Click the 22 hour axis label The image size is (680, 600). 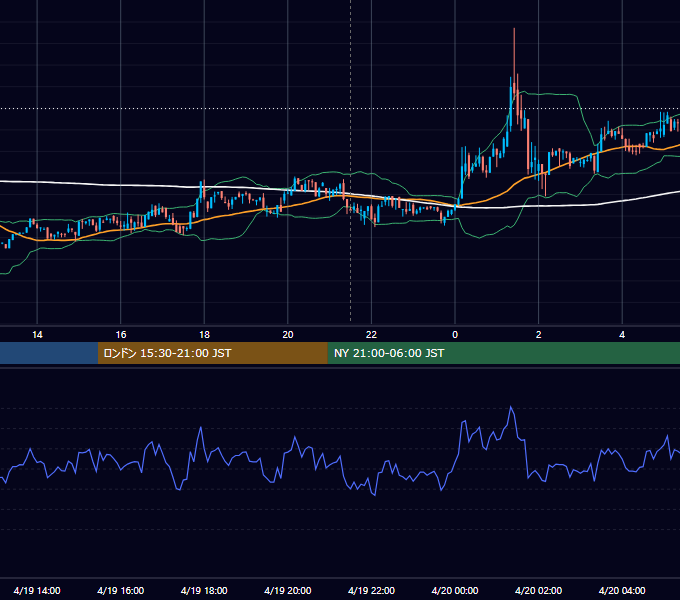point(371,335)
